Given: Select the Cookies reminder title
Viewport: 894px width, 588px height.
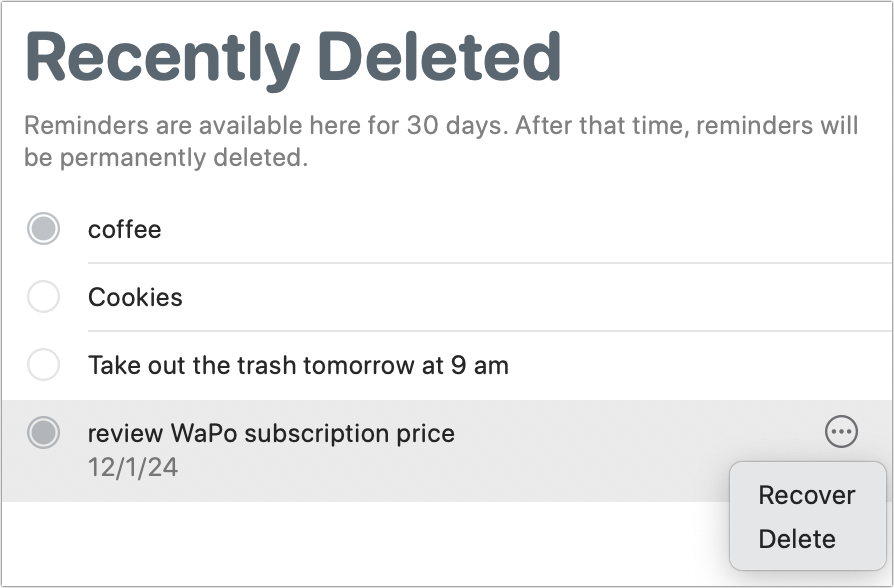Looking at the screenshot, I should pos(135,297).
